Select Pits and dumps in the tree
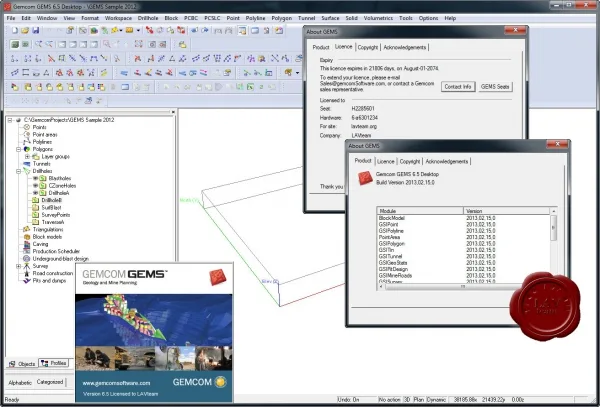 pos(49,280)
